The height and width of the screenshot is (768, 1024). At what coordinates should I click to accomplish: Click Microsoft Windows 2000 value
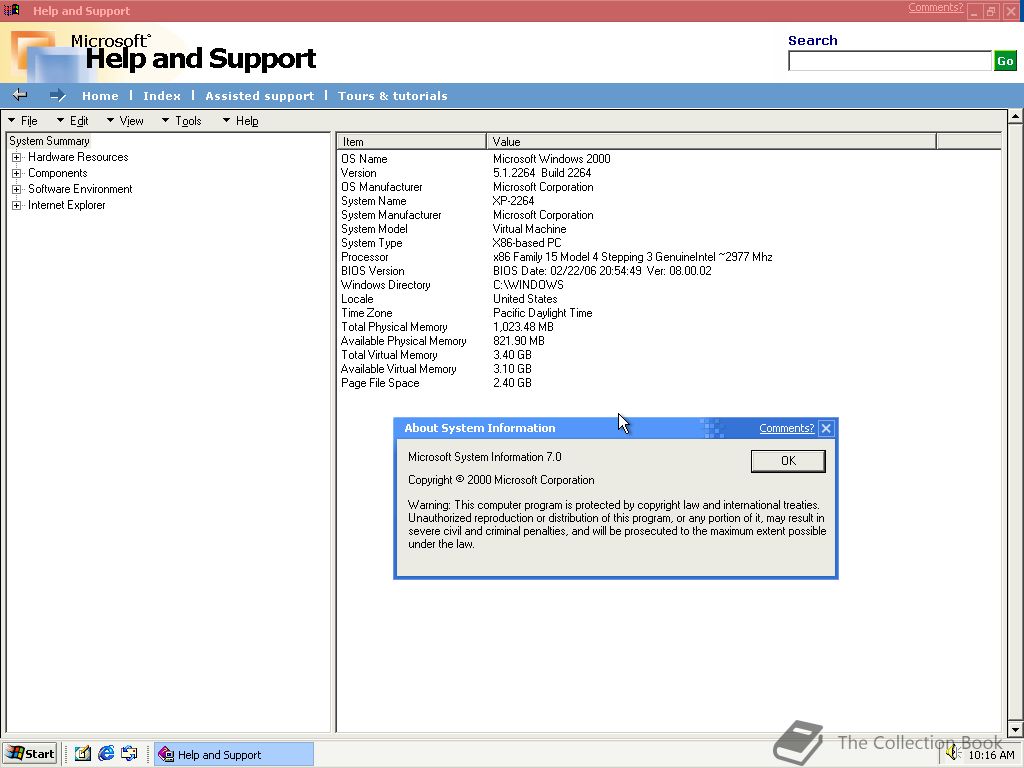552,159
